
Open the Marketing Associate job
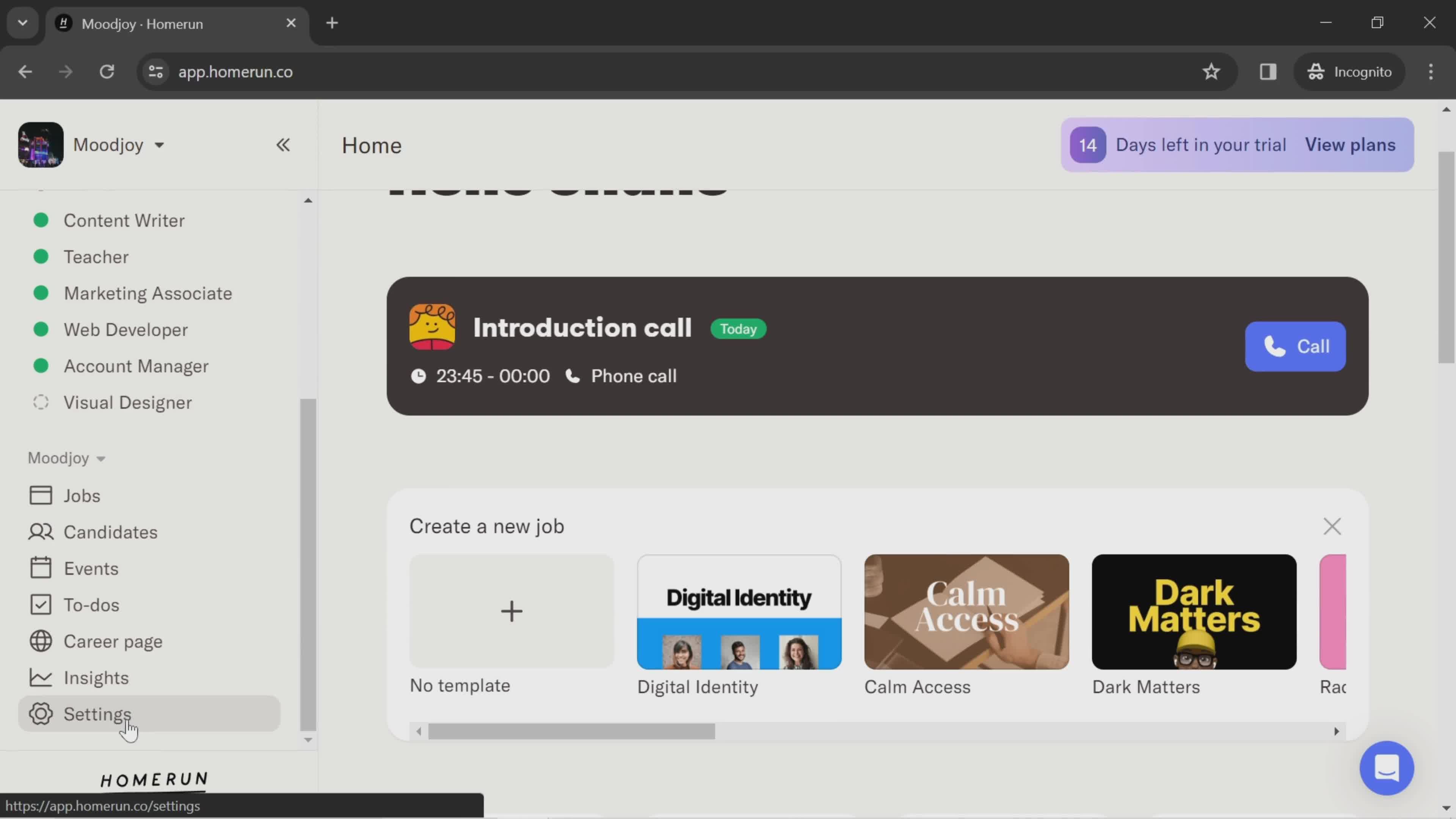[x=147, y=293]
